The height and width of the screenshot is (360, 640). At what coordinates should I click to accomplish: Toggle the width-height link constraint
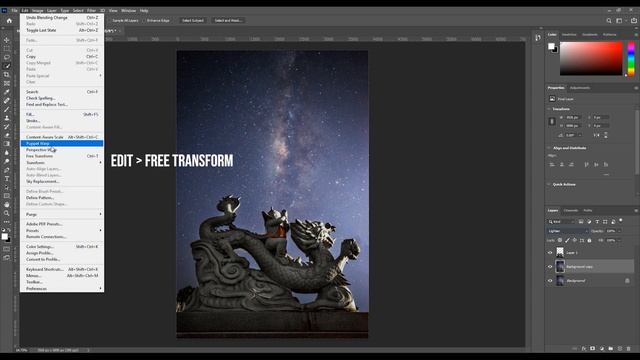pos(552,121)
